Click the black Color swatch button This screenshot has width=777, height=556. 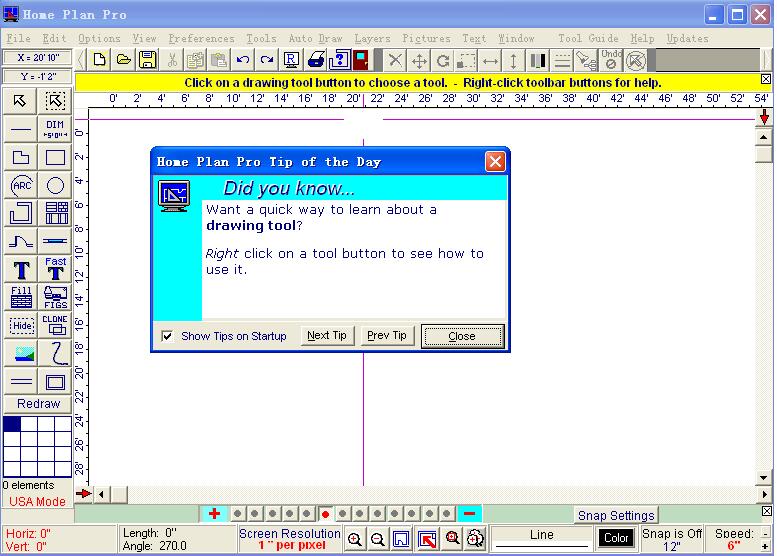coord(616,539)
